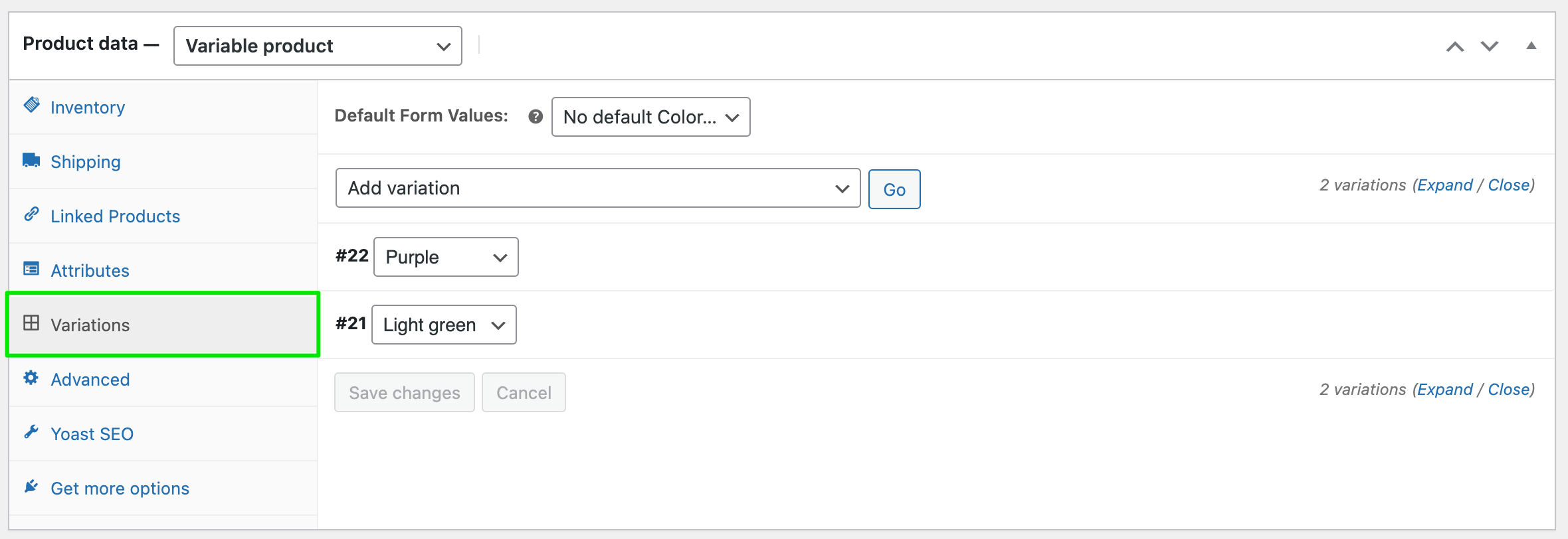Image resolution: width=1568 pixels, height=539 pixels.
Task: Change the Light green variation attribute
Action: point(443,325)
